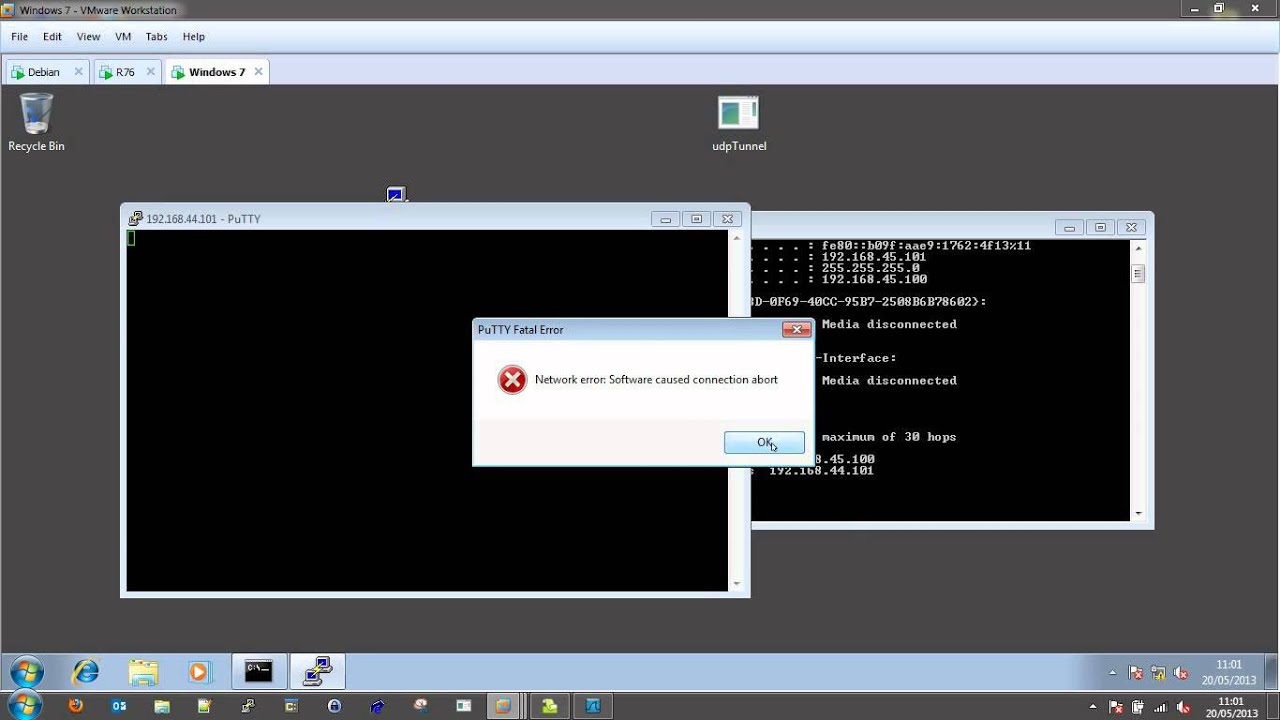Click the volume icon in host tray
The height and width of the screenshot is (720, 1280).
pos(1182,707)
